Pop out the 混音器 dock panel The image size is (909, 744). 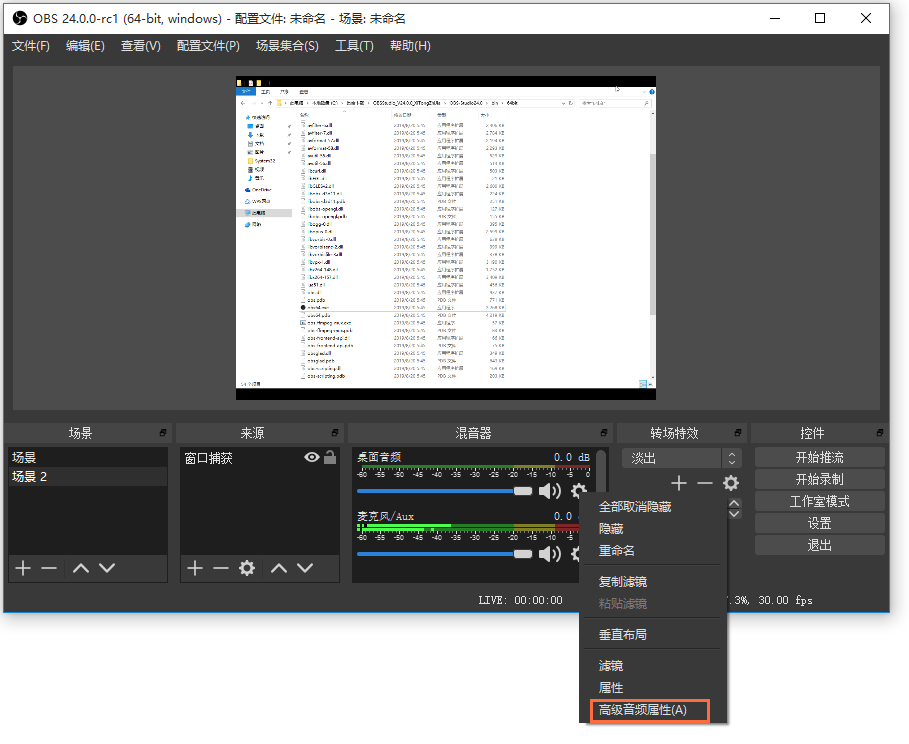point(604,433)
